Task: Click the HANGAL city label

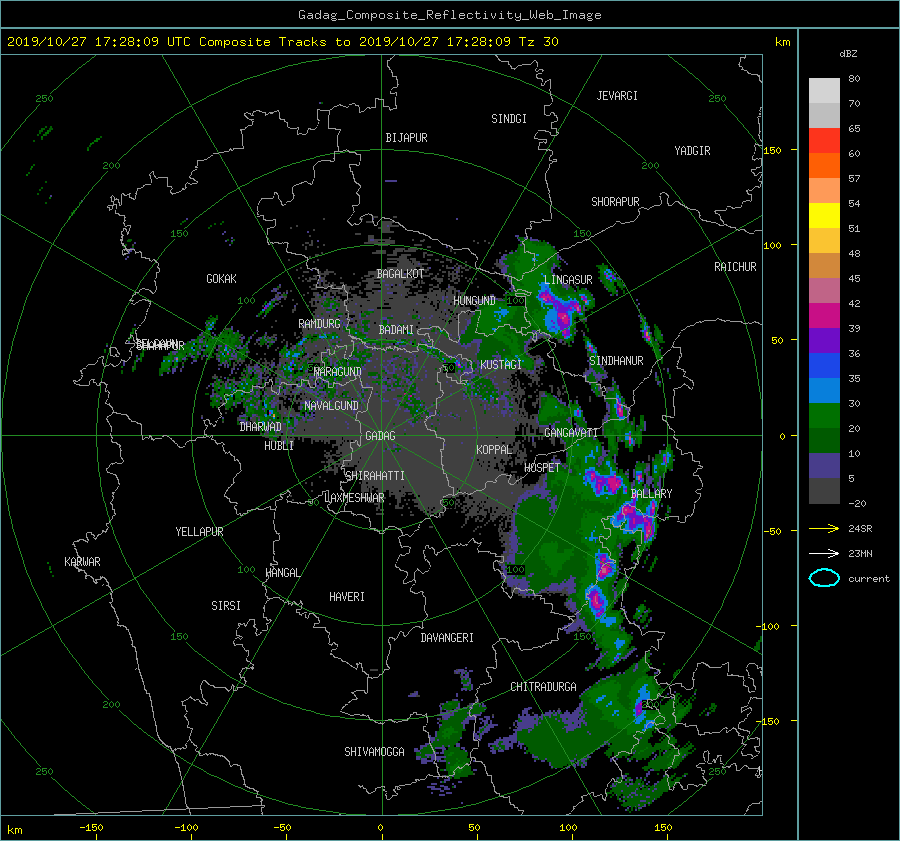Action: [282, 573]
